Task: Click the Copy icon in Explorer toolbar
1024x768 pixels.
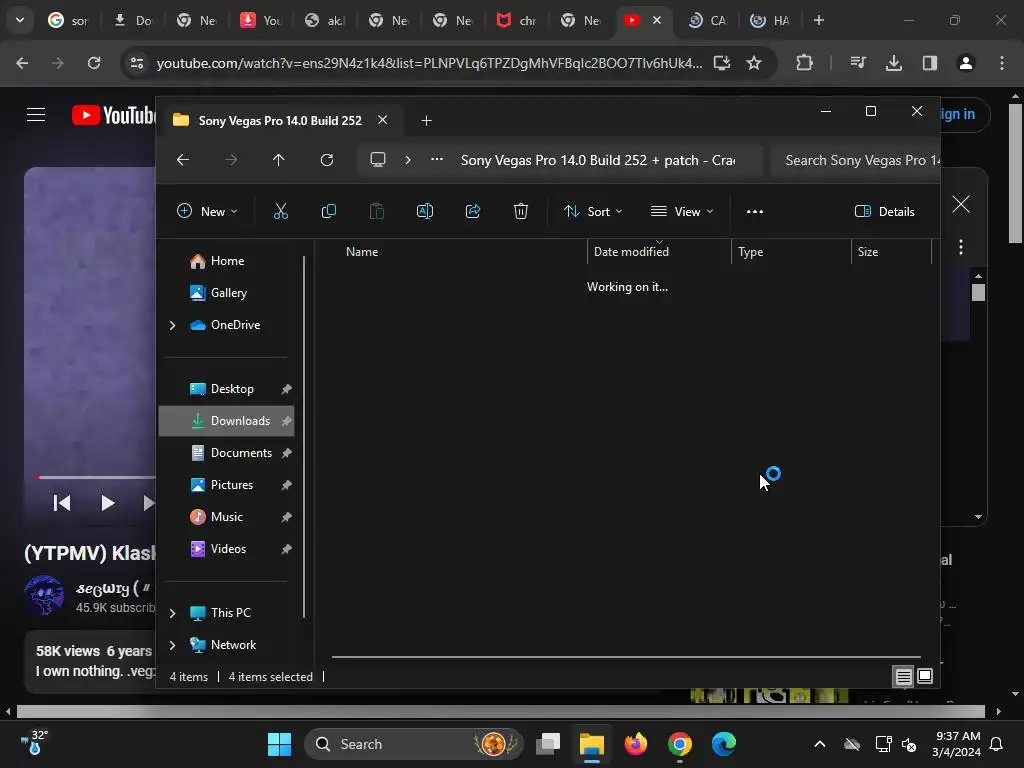Action: (328, 211)
